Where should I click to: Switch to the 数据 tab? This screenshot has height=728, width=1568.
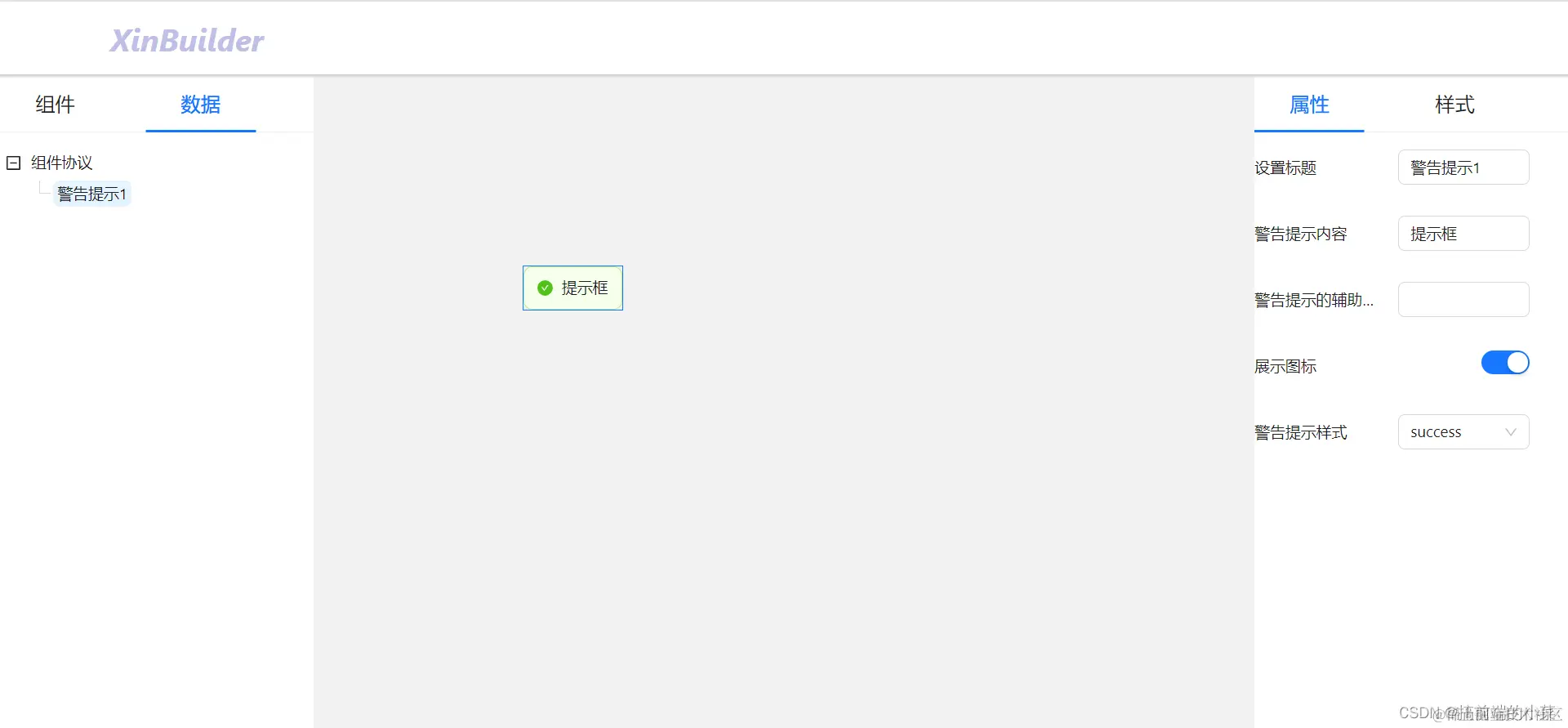click(200, 105)
